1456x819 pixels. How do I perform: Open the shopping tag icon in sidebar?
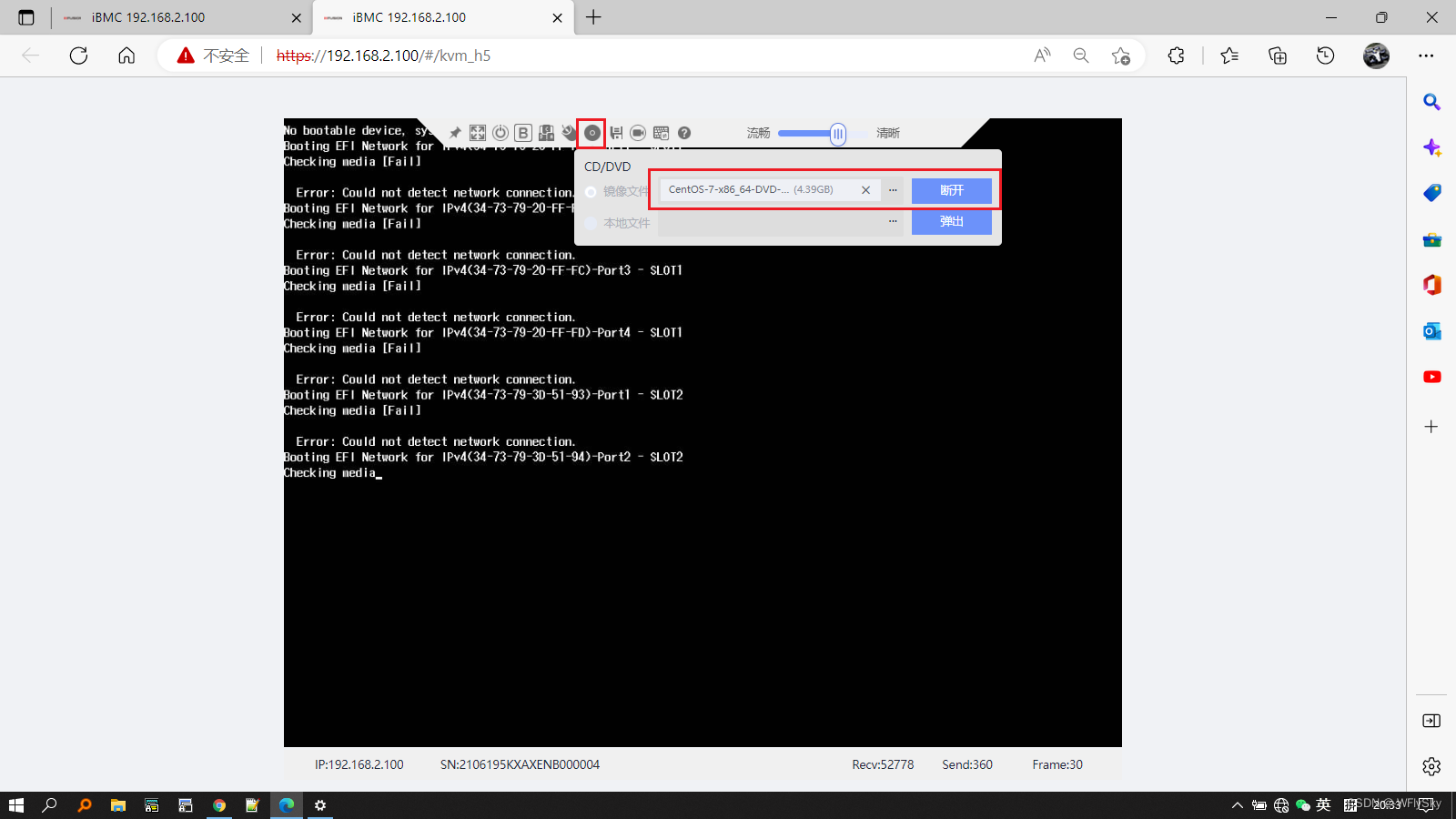pos(1431,193)
